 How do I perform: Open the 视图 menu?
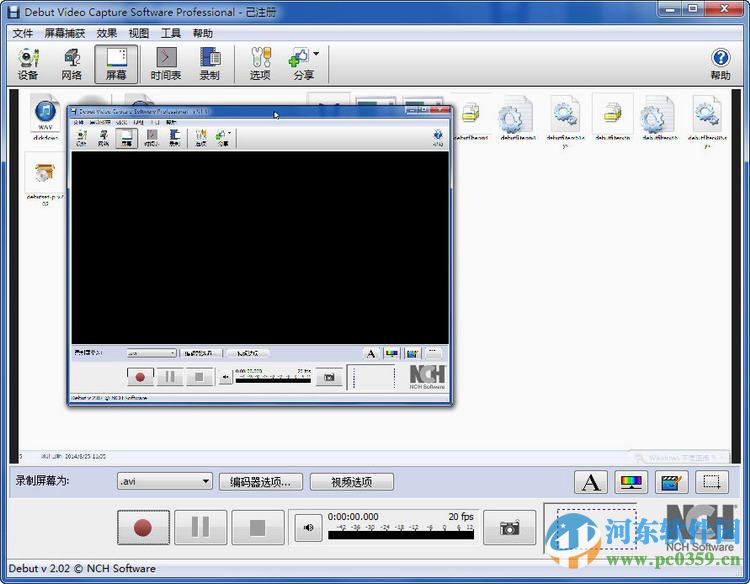[x=139, y=33]
